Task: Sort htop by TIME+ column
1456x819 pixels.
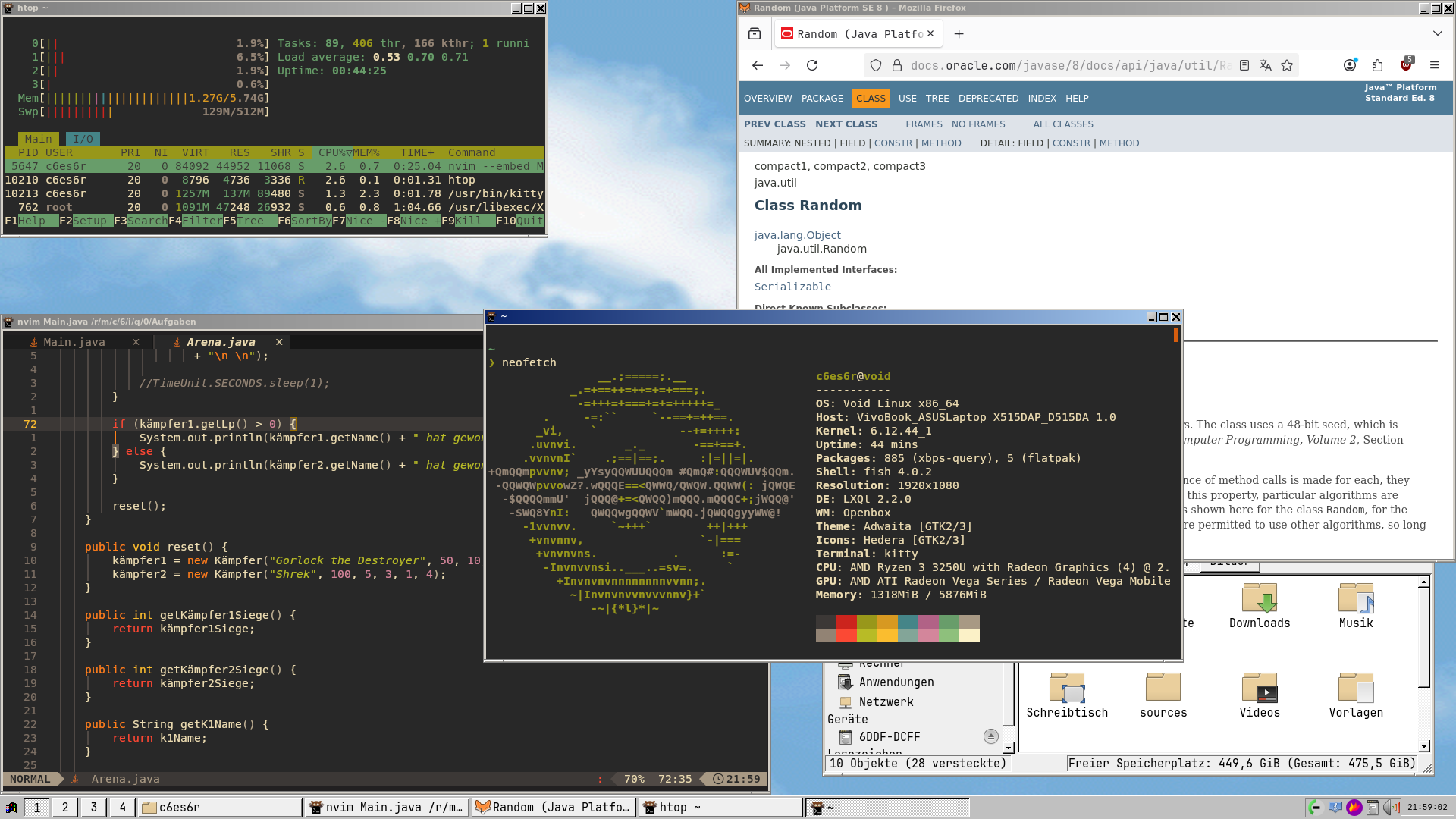Action: tap(417, 153)
